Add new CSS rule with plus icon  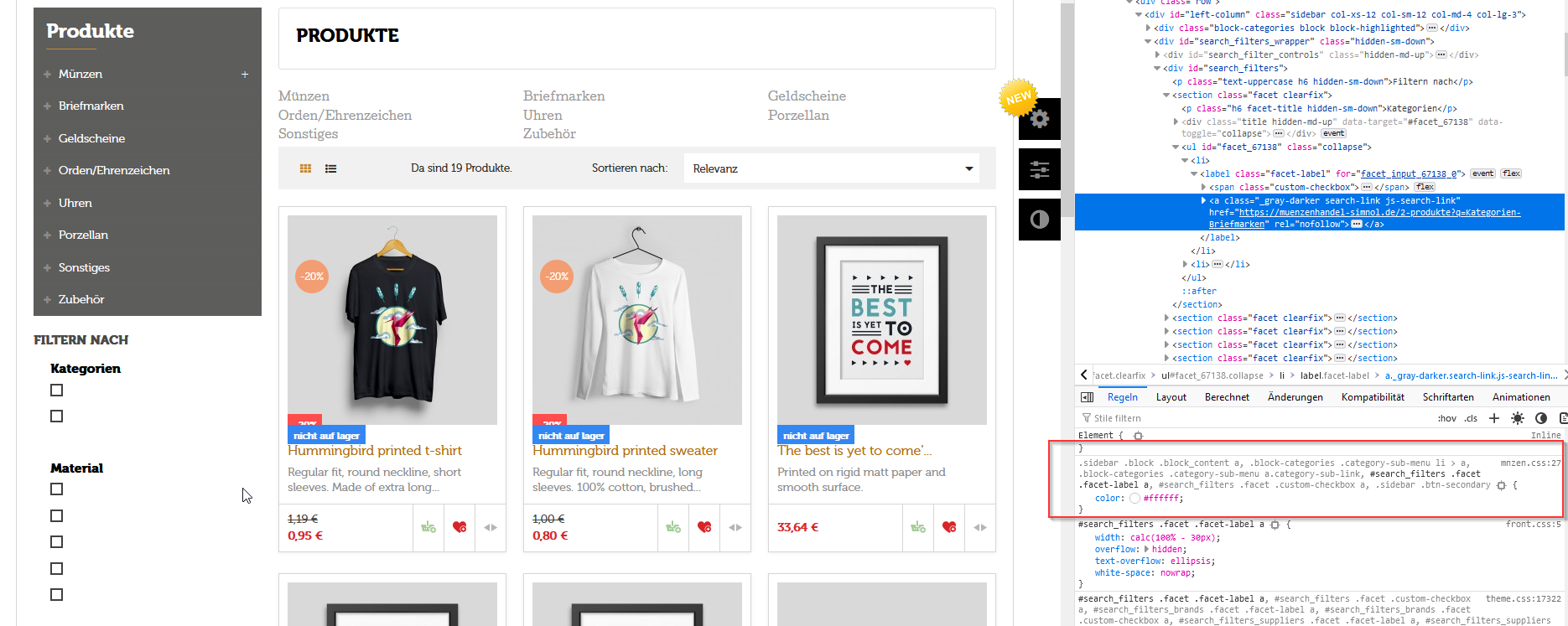pos(1494,418)
